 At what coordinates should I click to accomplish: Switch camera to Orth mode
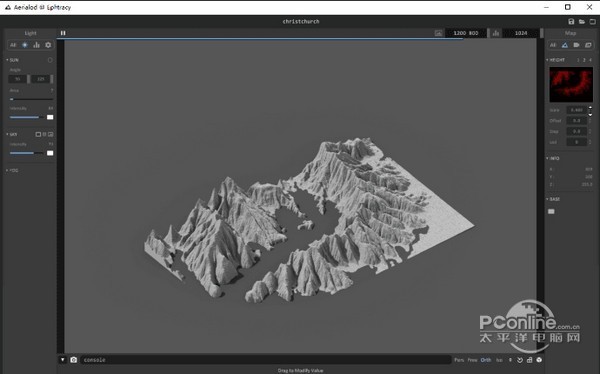[x=486, y=360]
